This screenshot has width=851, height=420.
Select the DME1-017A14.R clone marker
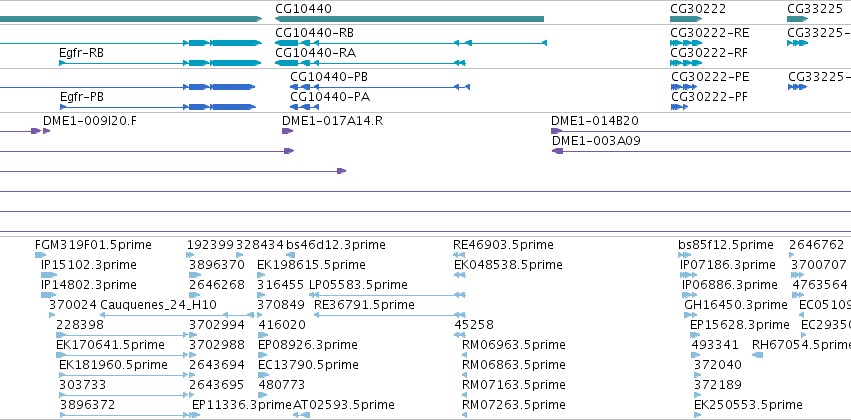click(287, 131)
